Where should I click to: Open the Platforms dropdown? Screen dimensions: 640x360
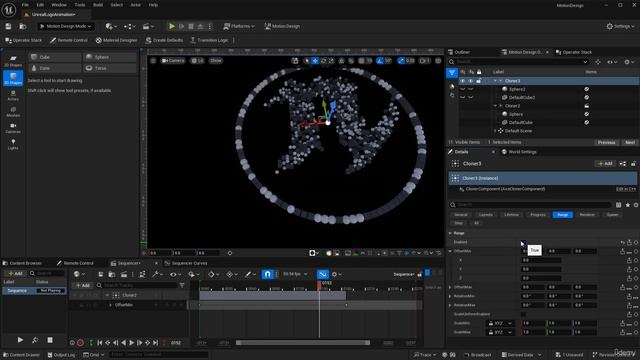tap(239, 26)
